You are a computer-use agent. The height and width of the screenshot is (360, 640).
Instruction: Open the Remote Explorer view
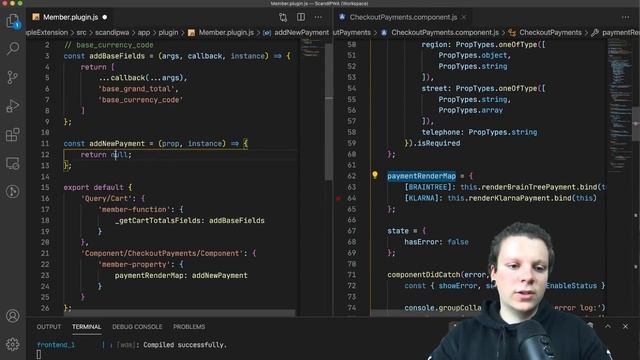point(13,163)
